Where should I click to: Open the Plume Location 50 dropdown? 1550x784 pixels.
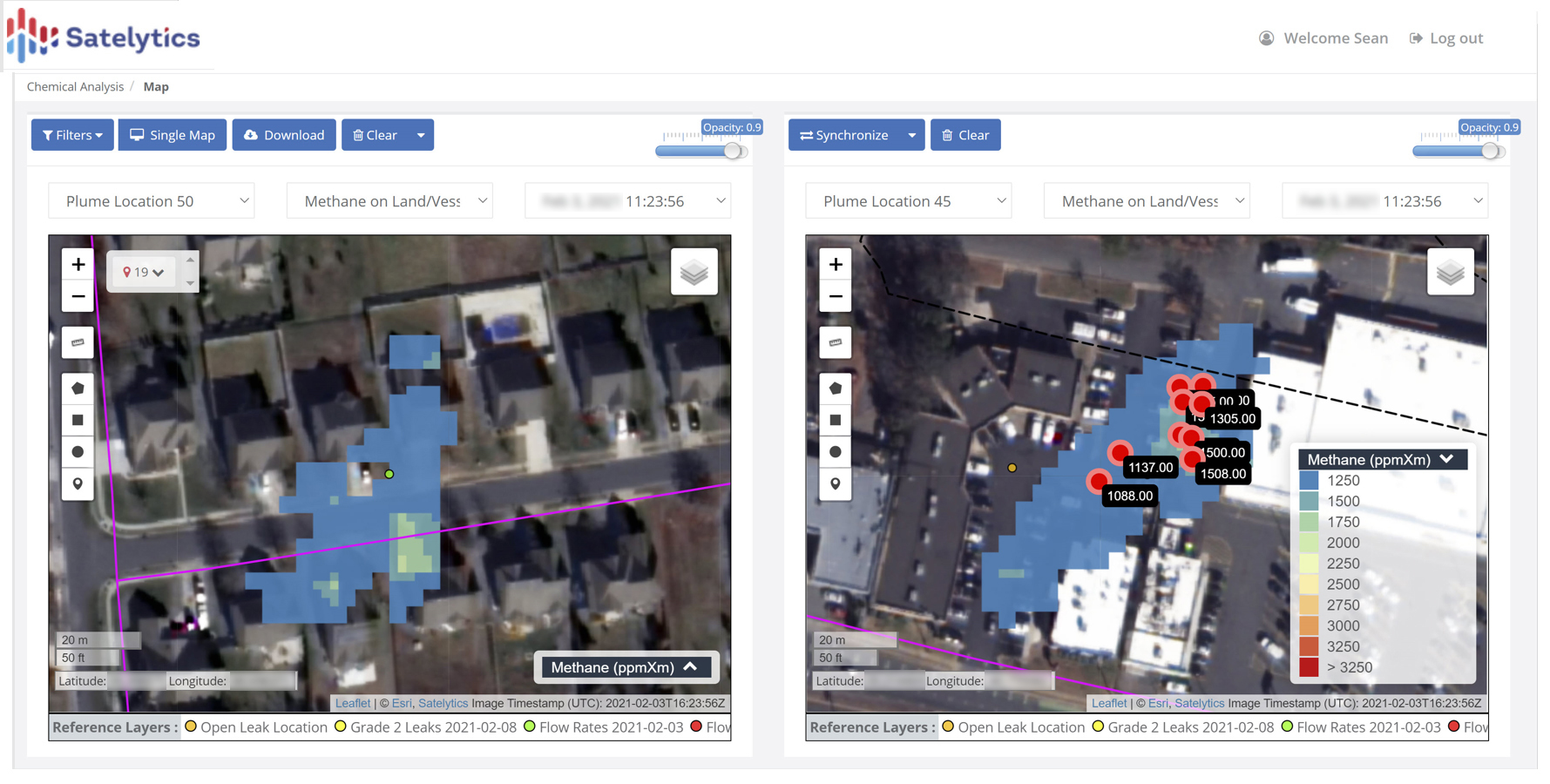pos(152,201)
